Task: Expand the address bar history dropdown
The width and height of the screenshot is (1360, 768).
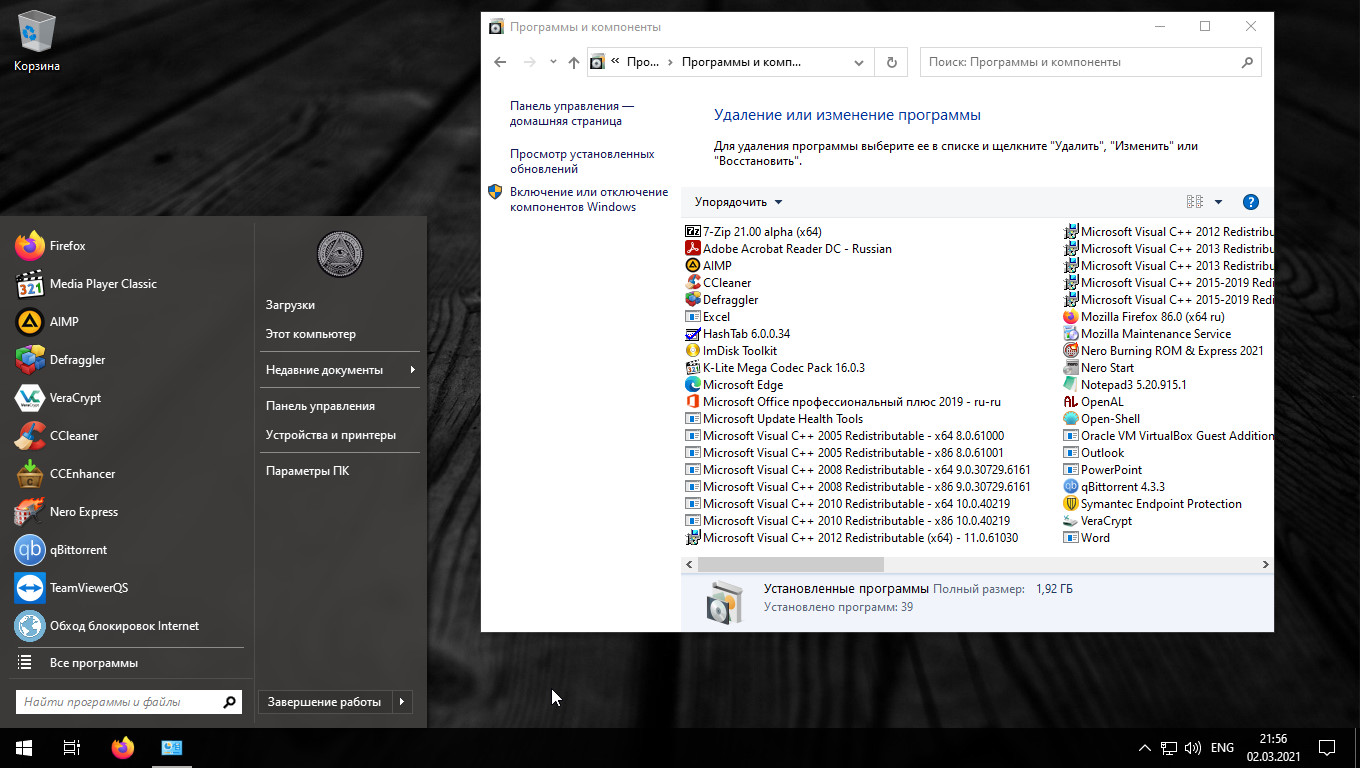Action: click(x=858, y=62)
